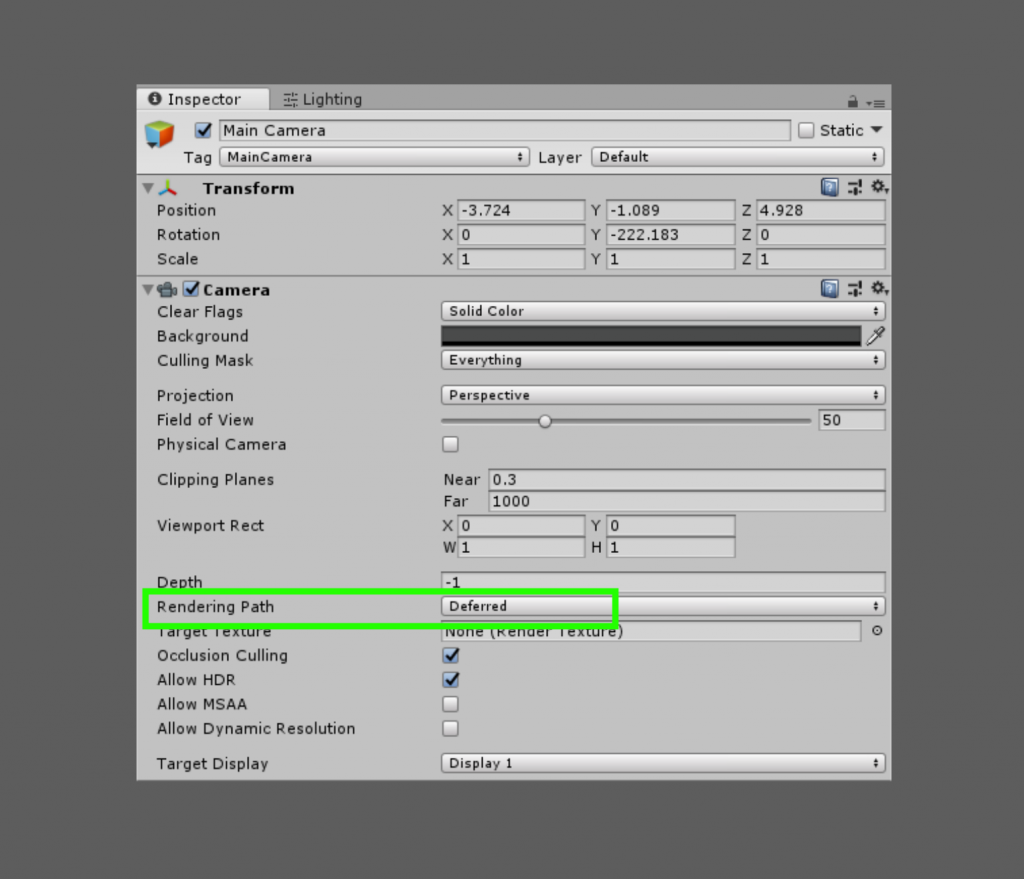The width and height of the screenshot is (1024, 879).
Task: Open the Transform help reference icon
Action: tap(829, 187)
